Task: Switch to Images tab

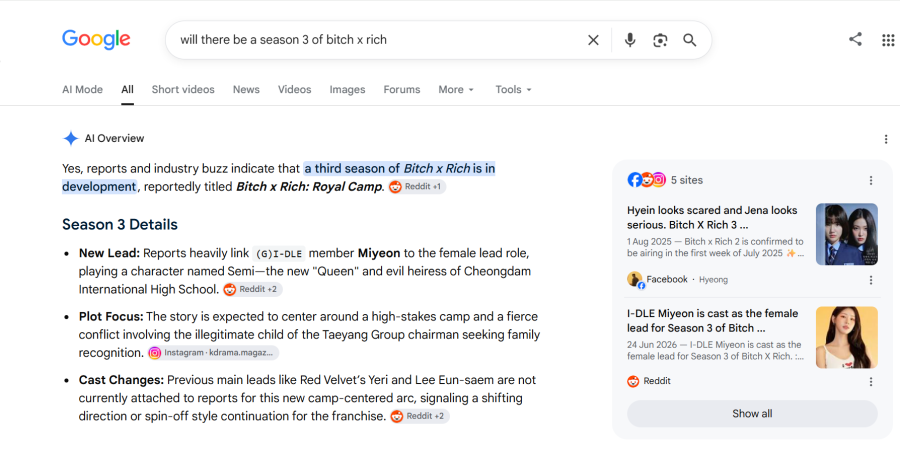Action: click(347, 90)
